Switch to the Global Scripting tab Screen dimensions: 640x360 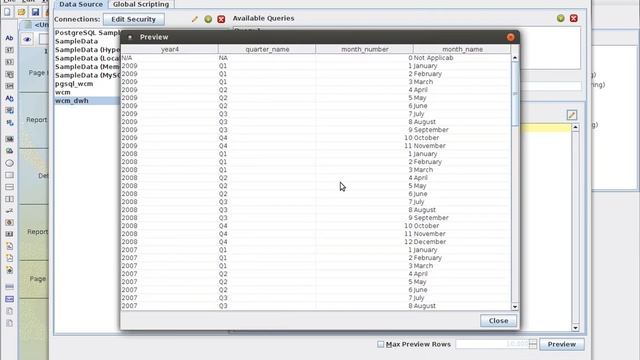coord(141,4)
